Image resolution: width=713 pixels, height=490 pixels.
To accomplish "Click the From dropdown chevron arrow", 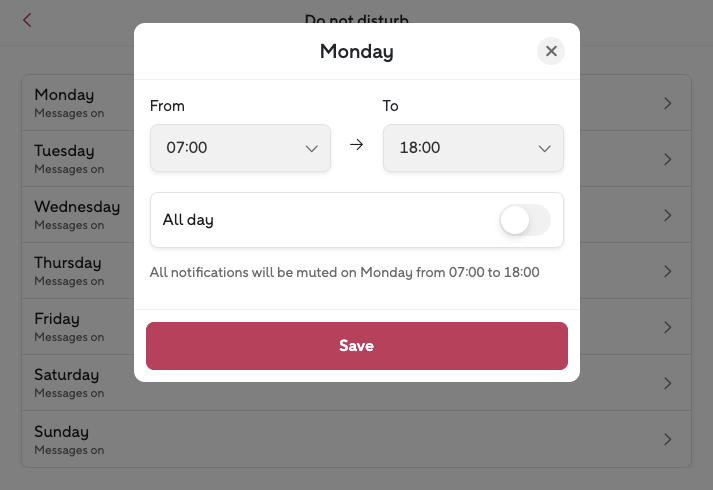I will tap(310, 149).
